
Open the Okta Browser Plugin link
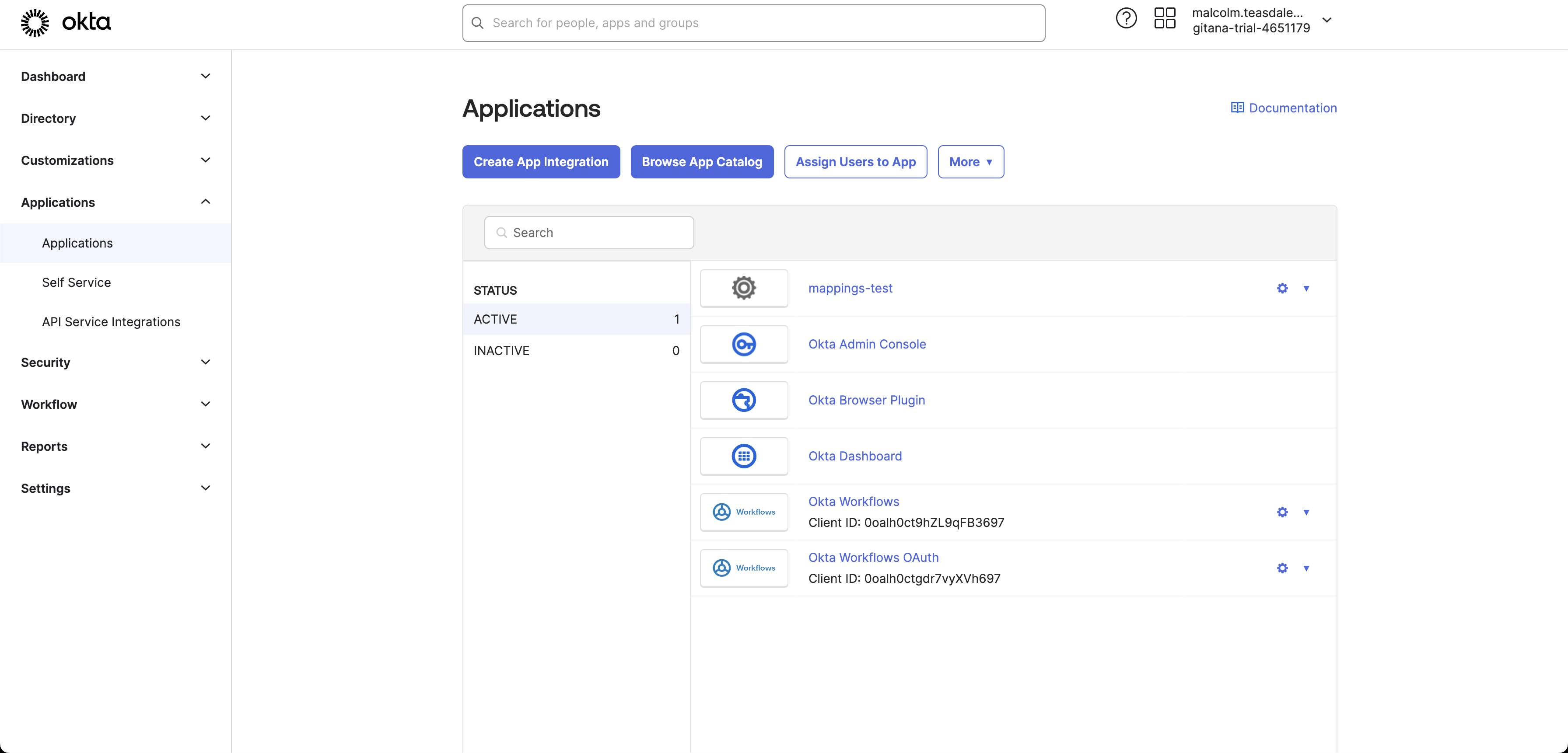tap(866, 400)
